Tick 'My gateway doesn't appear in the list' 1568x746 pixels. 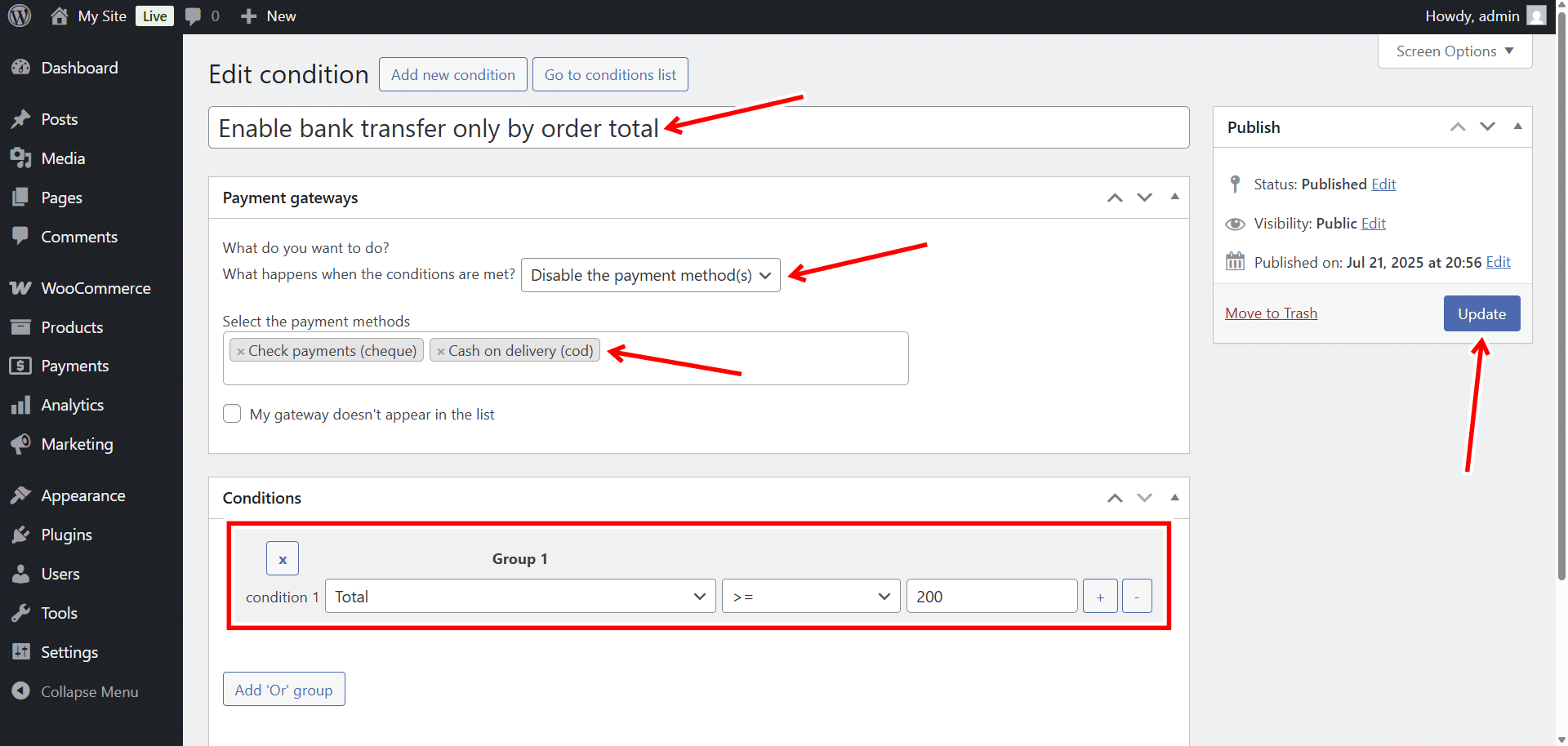coord(232,414)
